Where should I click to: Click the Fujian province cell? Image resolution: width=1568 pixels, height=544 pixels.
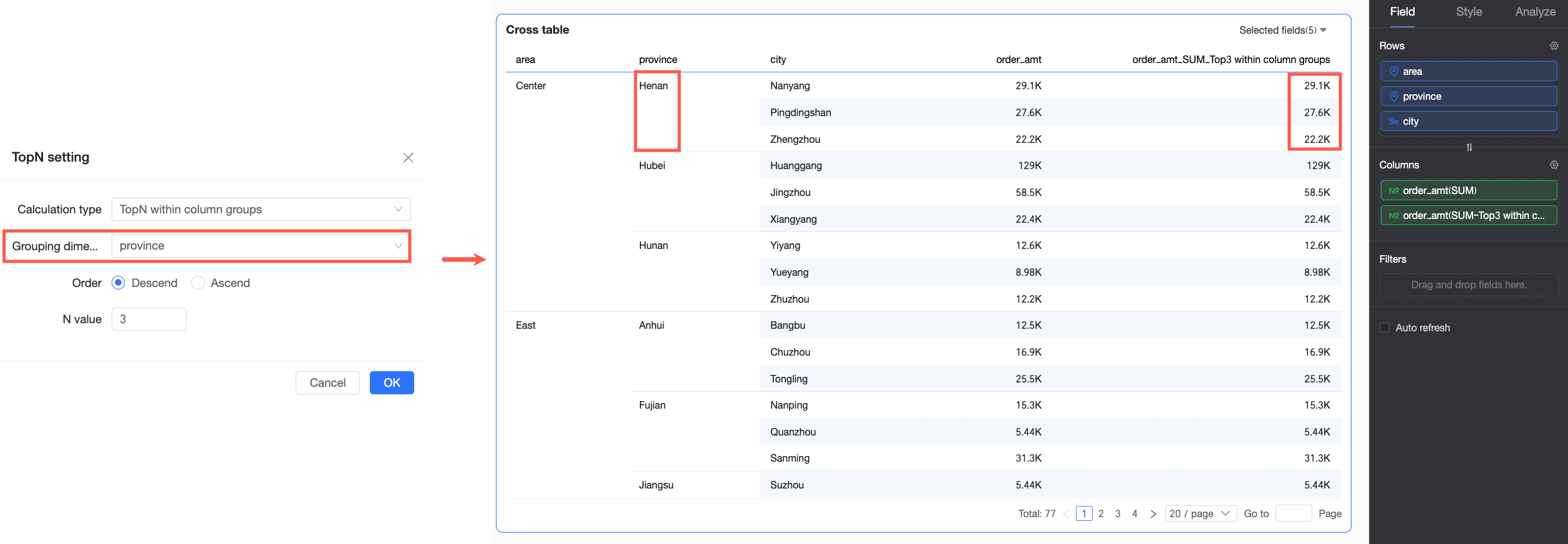click(x=652, y=405)
